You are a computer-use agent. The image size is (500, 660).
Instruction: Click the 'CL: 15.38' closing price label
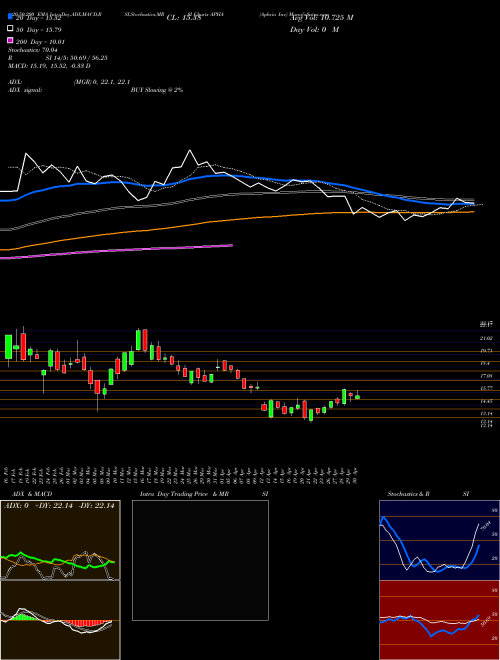point(184,18)
